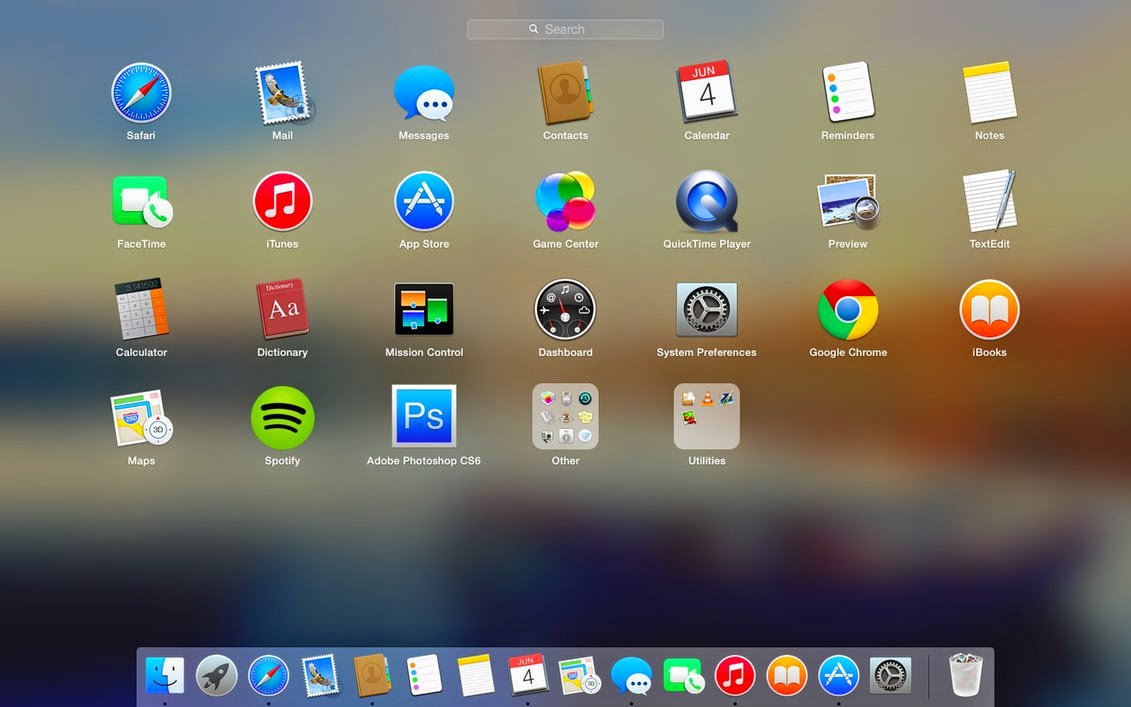Expand the Other apps folder
Viewport: 1131px width, 707px height.
(565, 416)
